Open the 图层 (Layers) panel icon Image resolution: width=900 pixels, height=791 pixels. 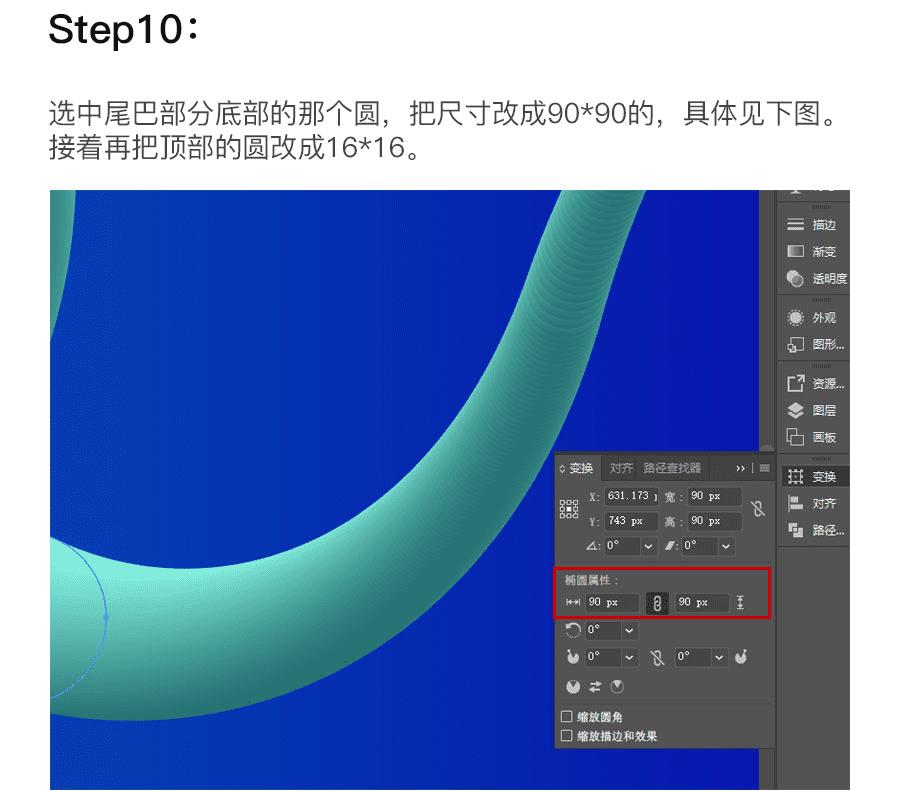click(x=795, y=410)
